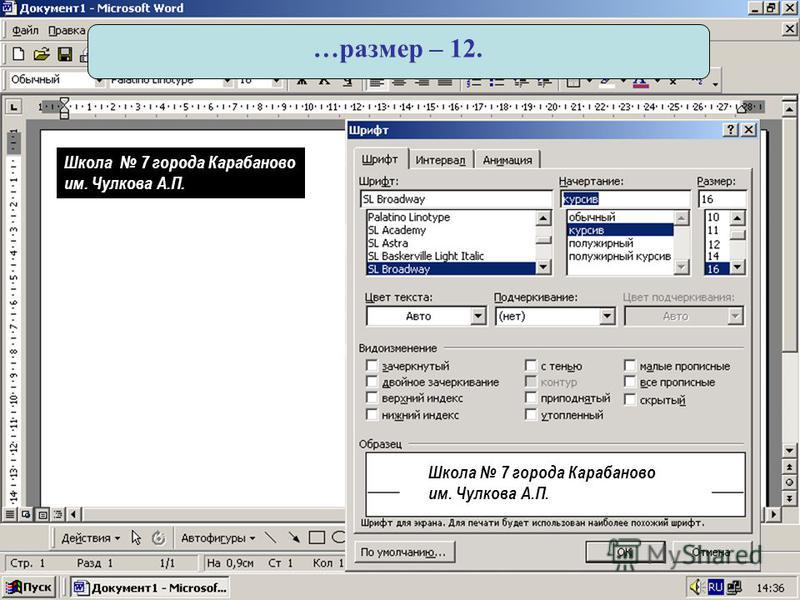Screen dimensions: 800x600
Task: Open the Подчеркивание dropdown
Action: [607, 316]
